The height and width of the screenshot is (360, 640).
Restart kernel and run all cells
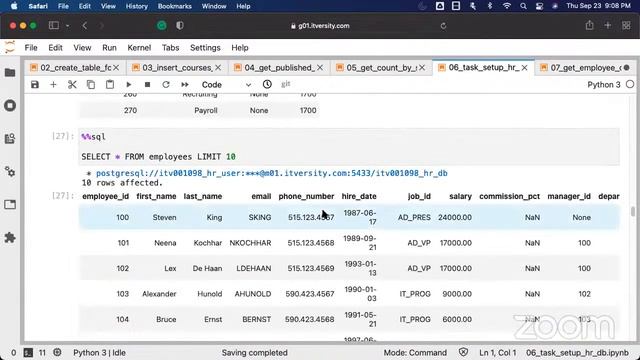click(x=185, y=84)
